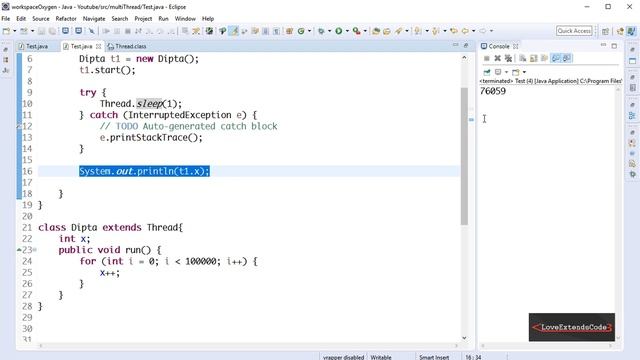Click the selected System.out.println(t1.x) line
Viewport: 640px width, 360px height.
[144, 171]
